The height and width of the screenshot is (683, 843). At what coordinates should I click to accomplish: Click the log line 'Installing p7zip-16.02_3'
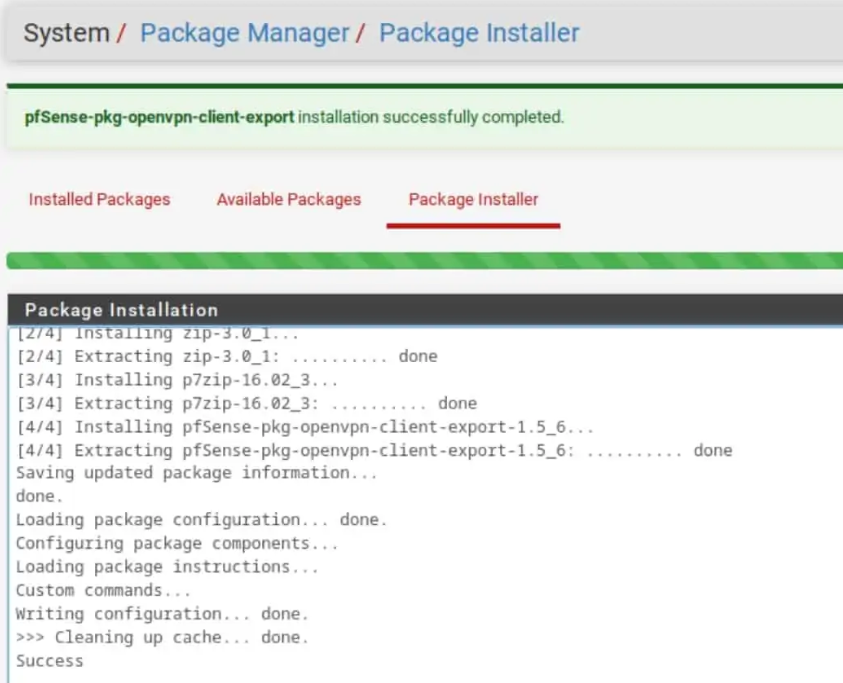coord(177,380)
